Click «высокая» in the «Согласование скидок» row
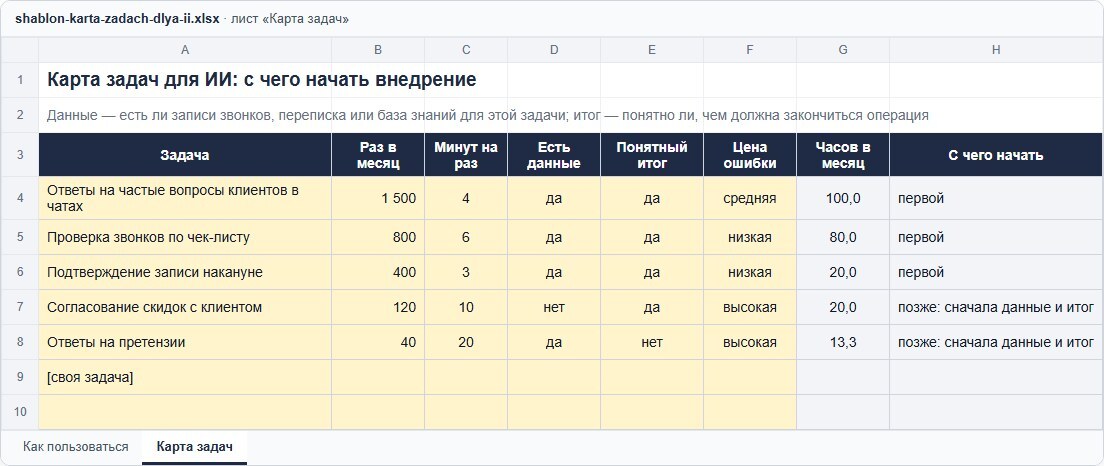The width and height of the screenshot is (1104, 466). [750, 308]
